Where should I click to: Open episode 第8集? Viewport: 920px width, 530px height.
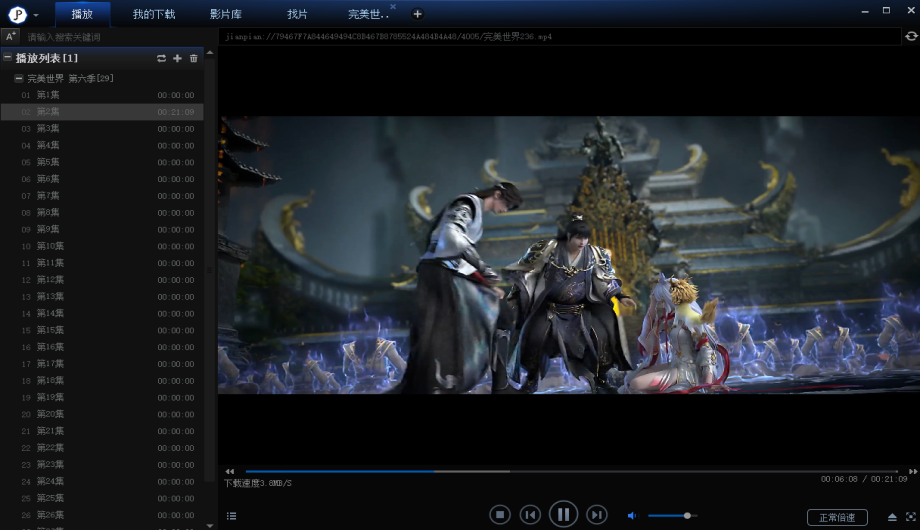pos(102,212)
